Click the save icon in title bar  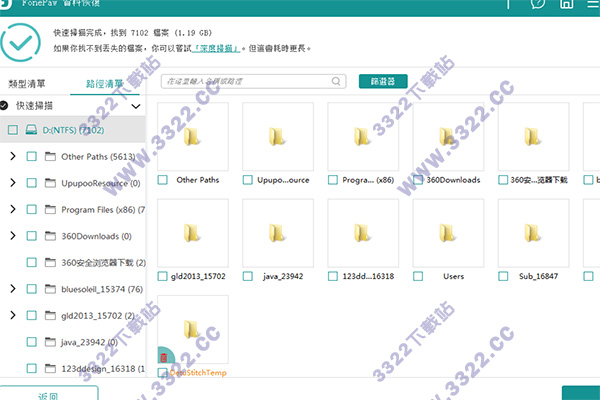pyautogui.click(x=566, y=4)
